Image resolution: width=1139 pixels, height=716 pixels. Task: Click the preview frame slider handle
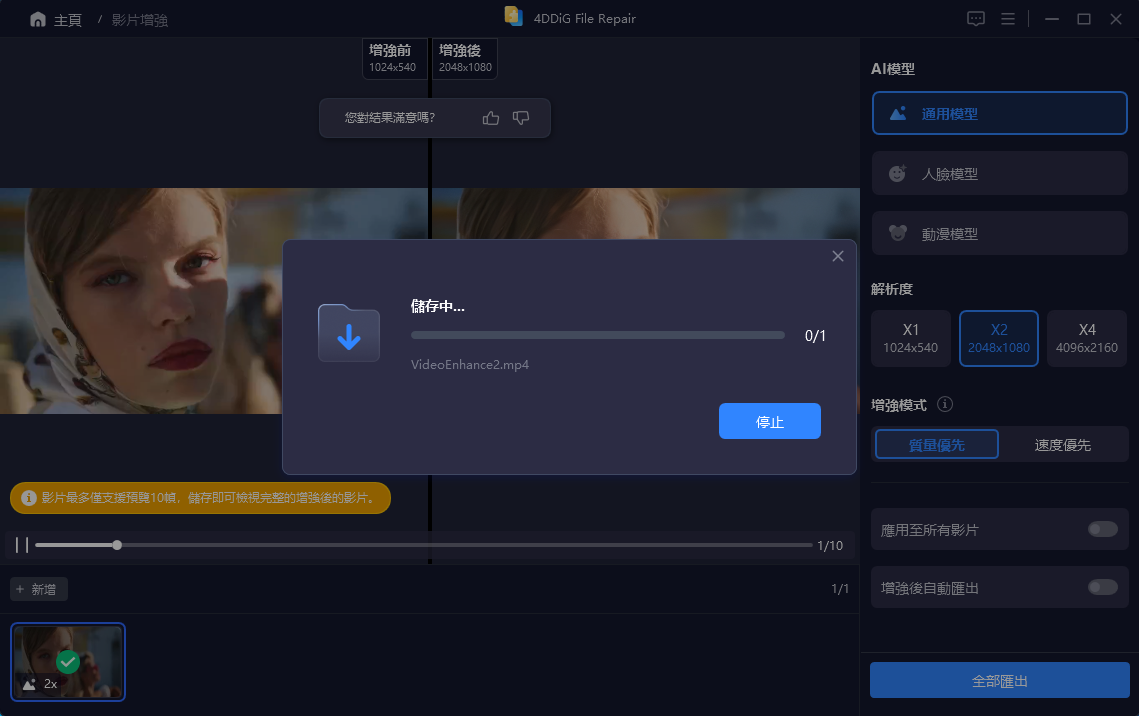[117, 545]
